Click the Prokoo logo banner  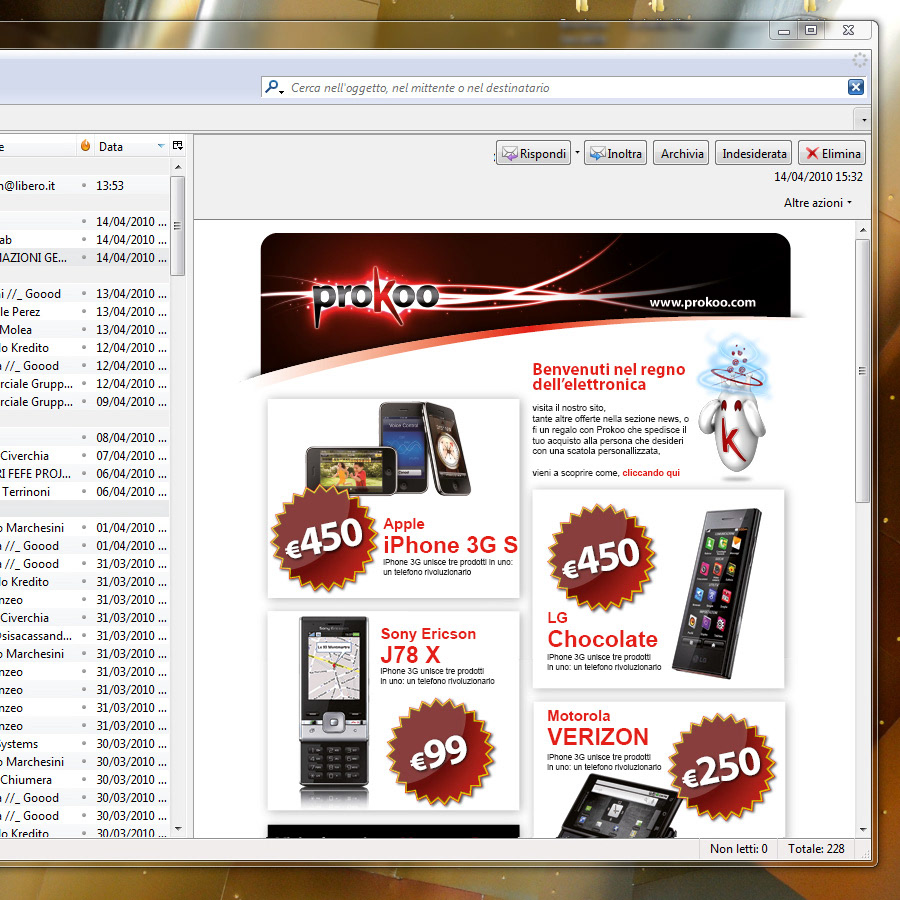click(375, 297)
